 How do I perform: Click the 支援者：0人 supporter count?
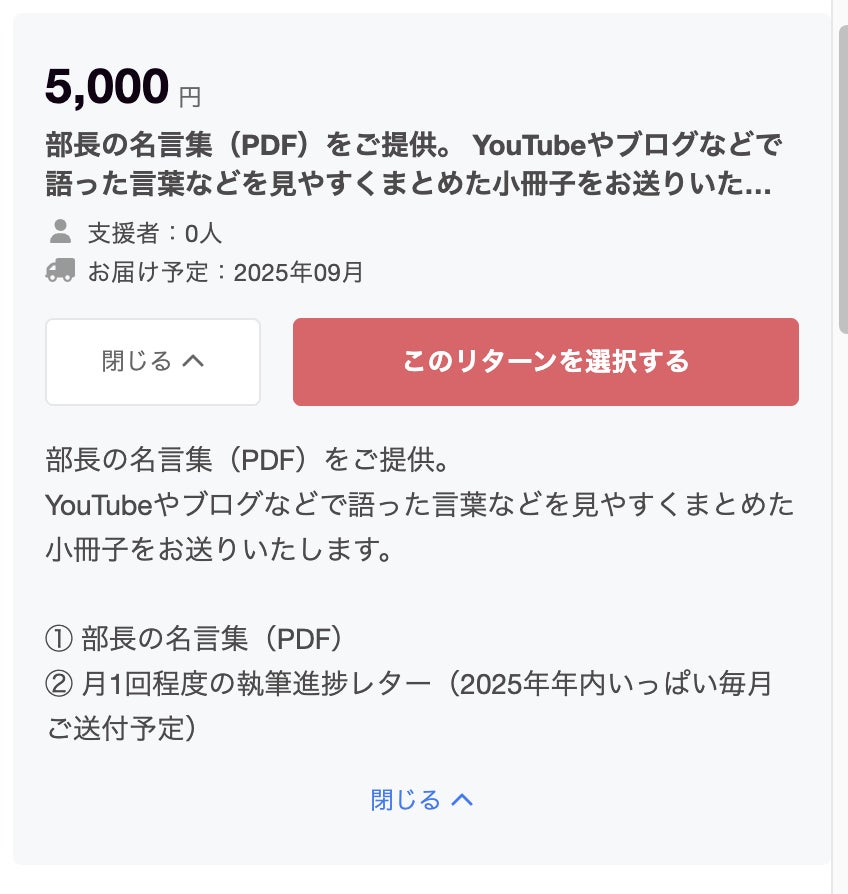tap(155, 234)
